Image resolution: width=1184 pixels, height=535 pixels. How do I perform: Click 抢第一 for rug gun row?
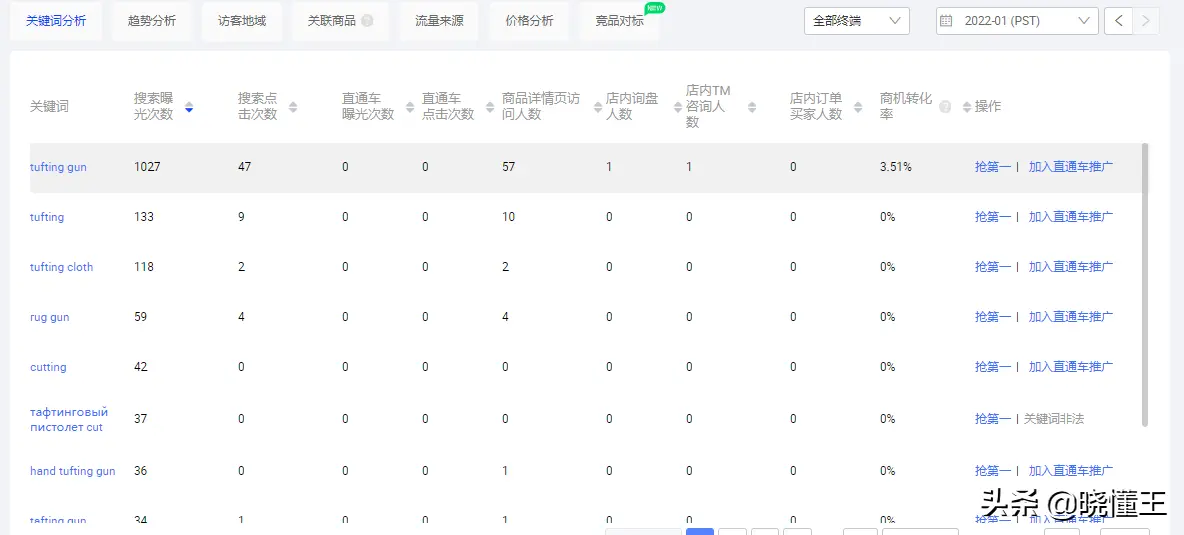[992, 317]
